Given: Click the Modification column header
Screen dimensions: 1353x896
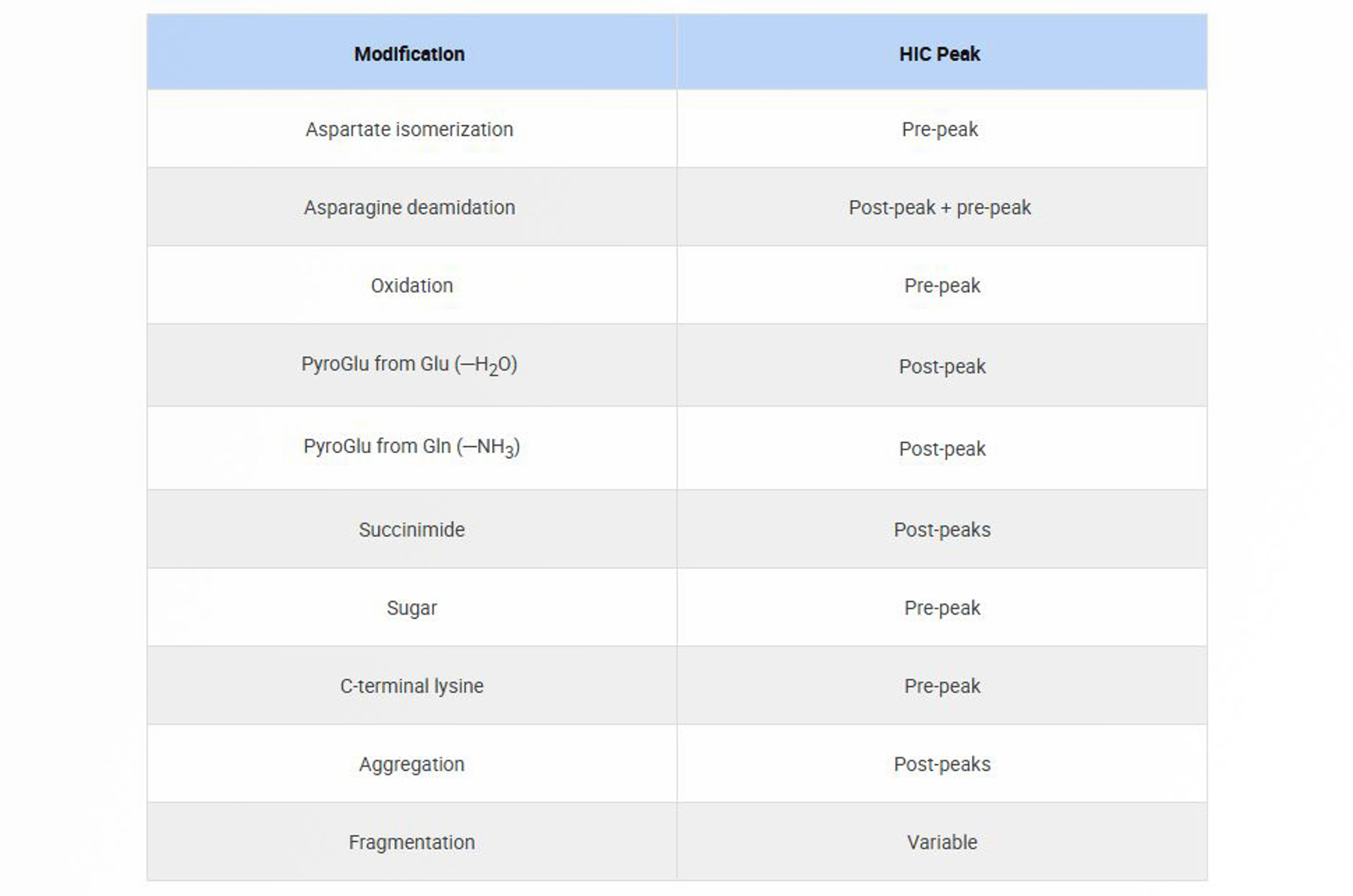Looking at the screenshot, I should [x=409, y=54].
